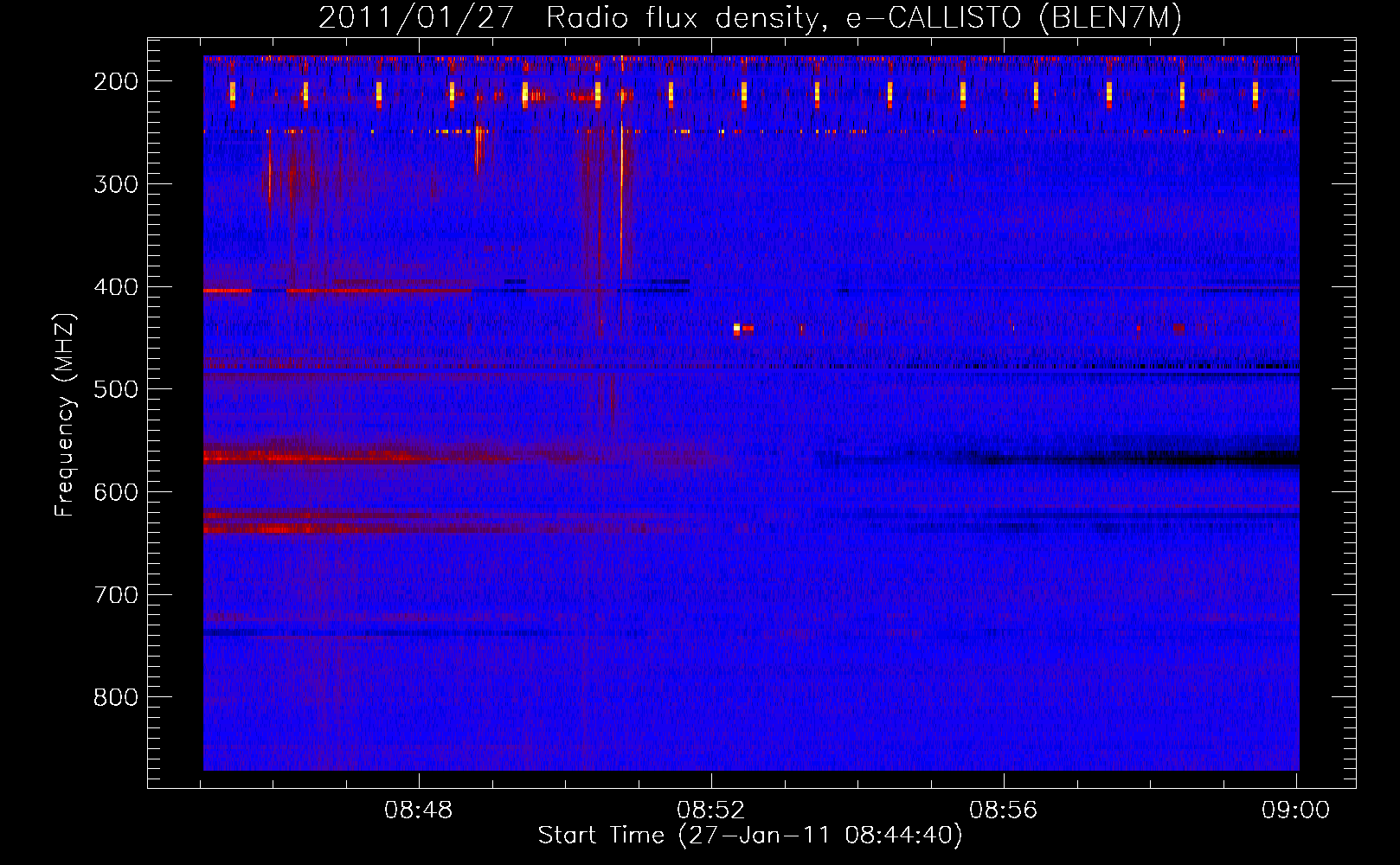Image resolution: width=1400 pixels, height=865 pixels.
Task: Select the 700 frequency tick label
Action: (116, 595)
